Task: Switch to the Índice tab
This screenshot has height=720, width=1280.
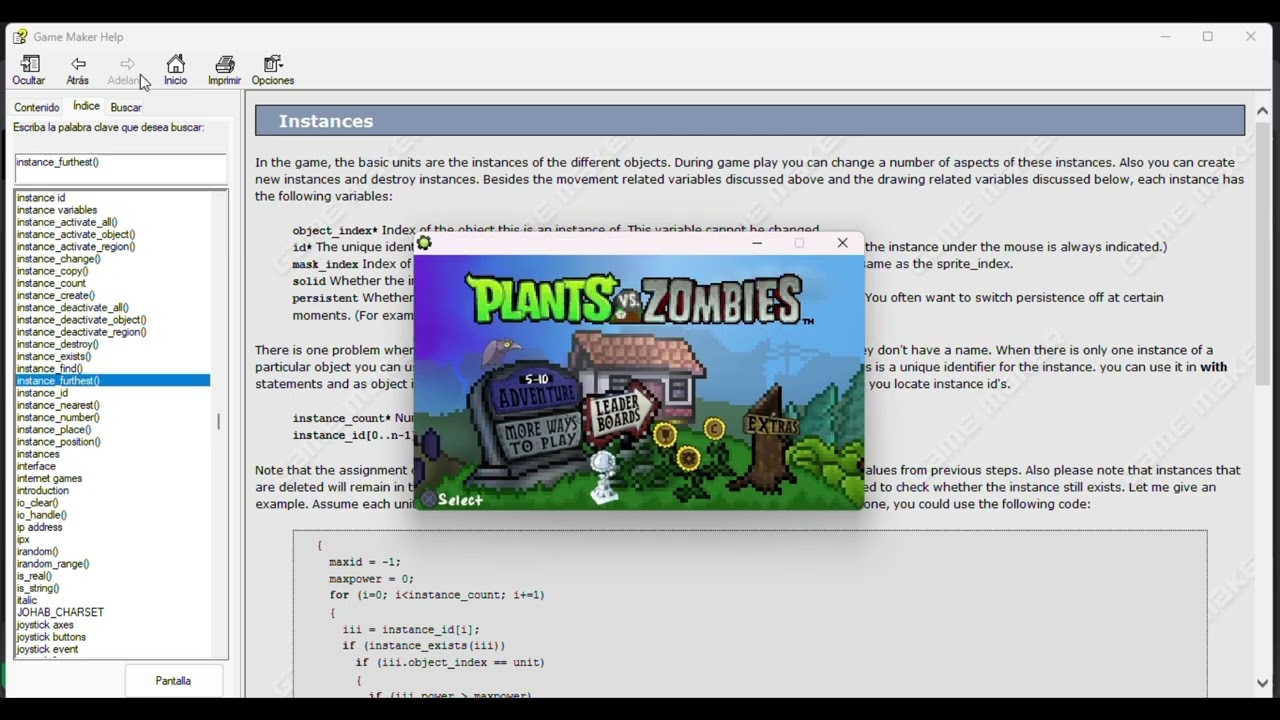Action: 86,106
